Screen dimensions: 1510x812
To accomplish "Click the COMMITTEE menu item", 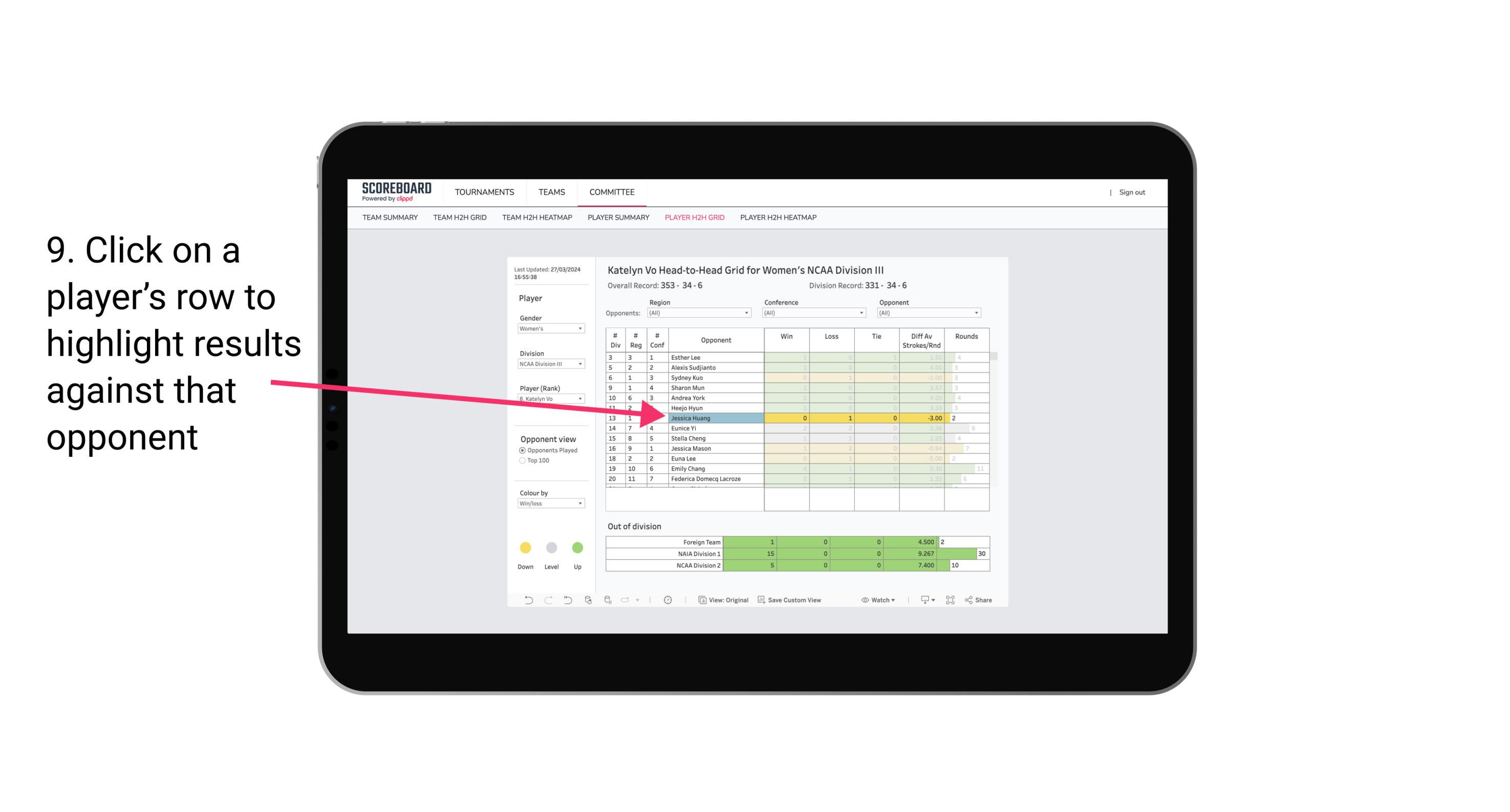I will point(611,193).
